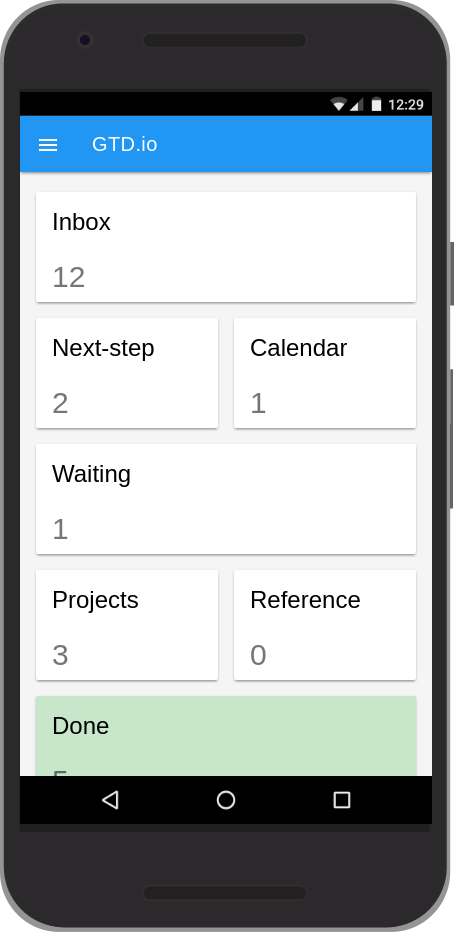Tap the battery status icon

click(376, 105)
